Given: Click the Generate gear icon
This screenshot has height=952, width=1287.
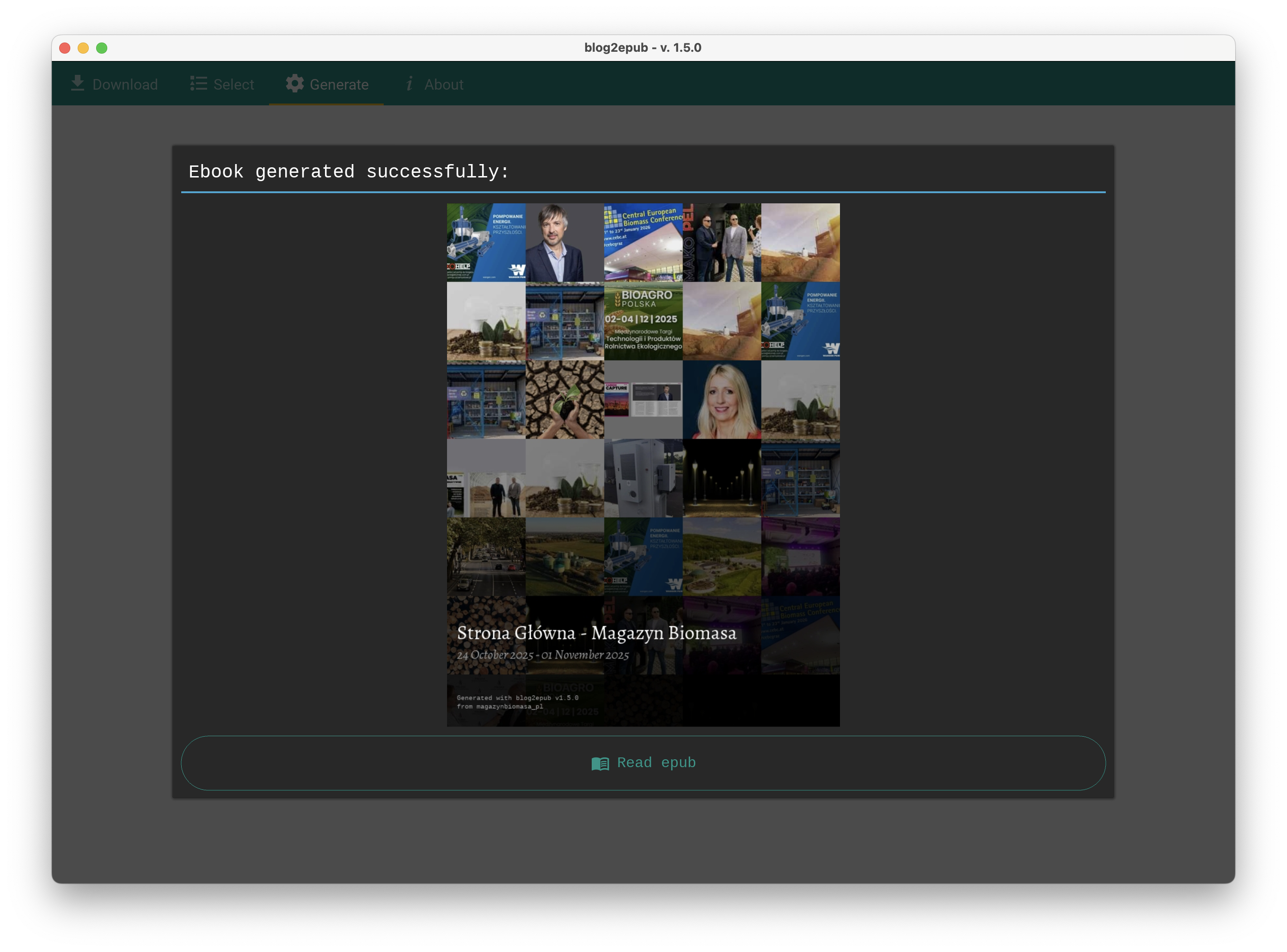Looking at the screenshot, I should 295,84.
